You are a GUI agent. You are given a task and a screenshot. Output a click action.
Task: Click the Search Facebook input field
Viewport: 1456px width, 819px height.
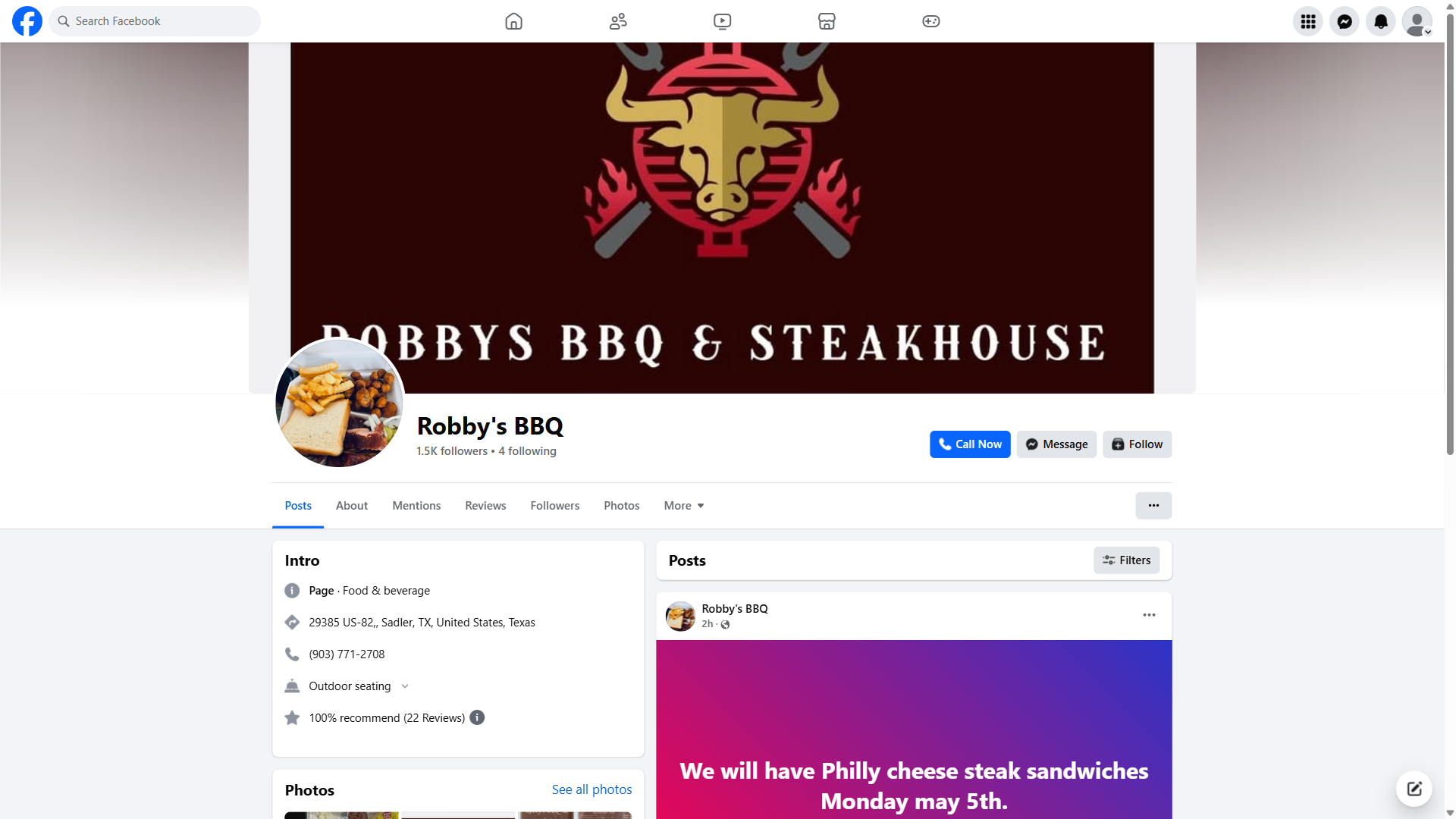click(x=155, y=21)
